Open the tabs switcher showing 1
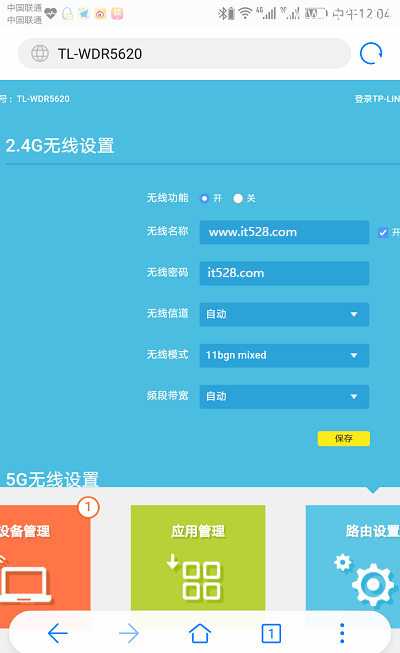The height and width of the screenshot is (653, 400). coord(271,634)
